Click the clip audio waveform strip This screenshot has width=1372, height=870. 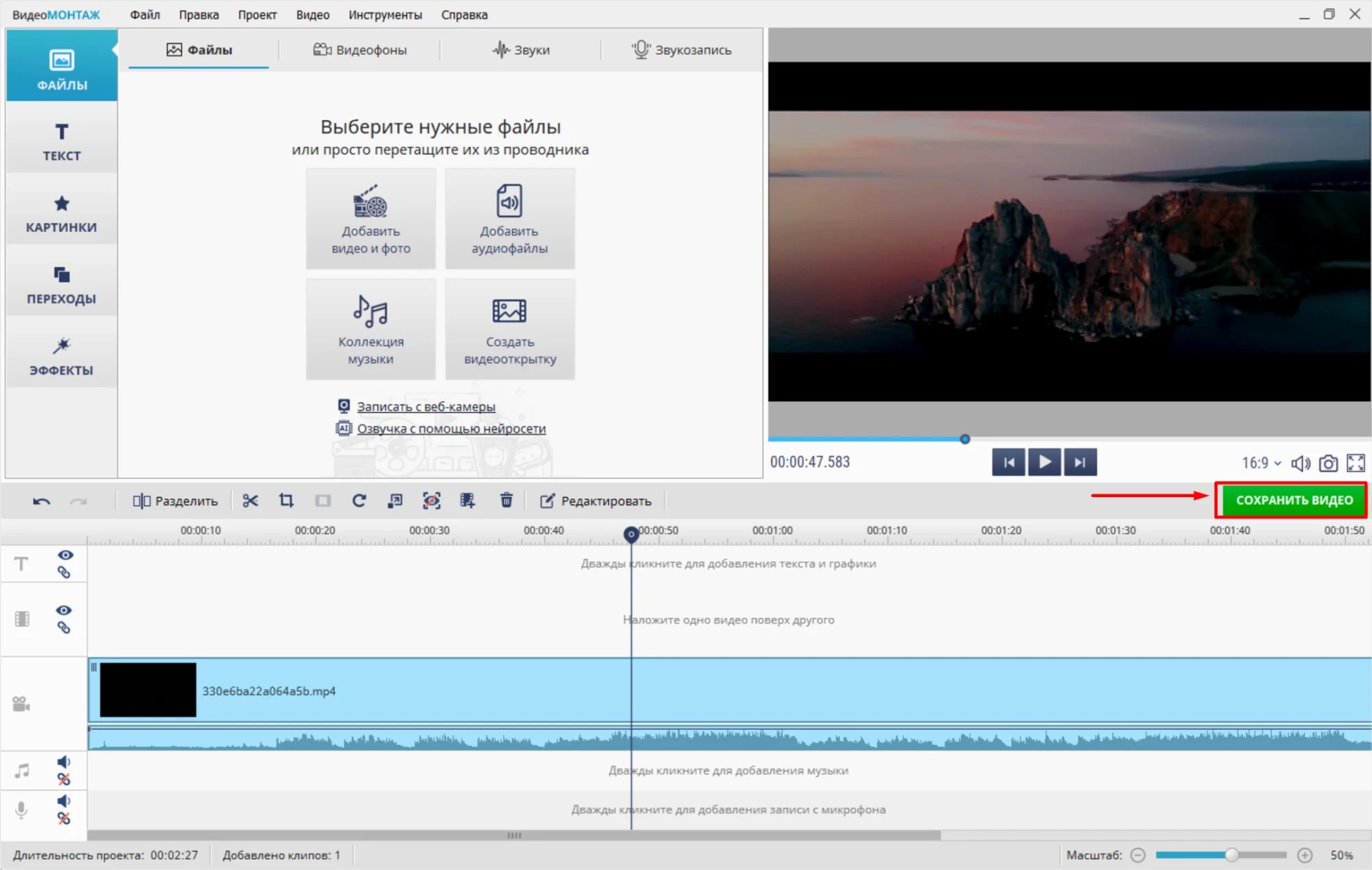(730, 739)
